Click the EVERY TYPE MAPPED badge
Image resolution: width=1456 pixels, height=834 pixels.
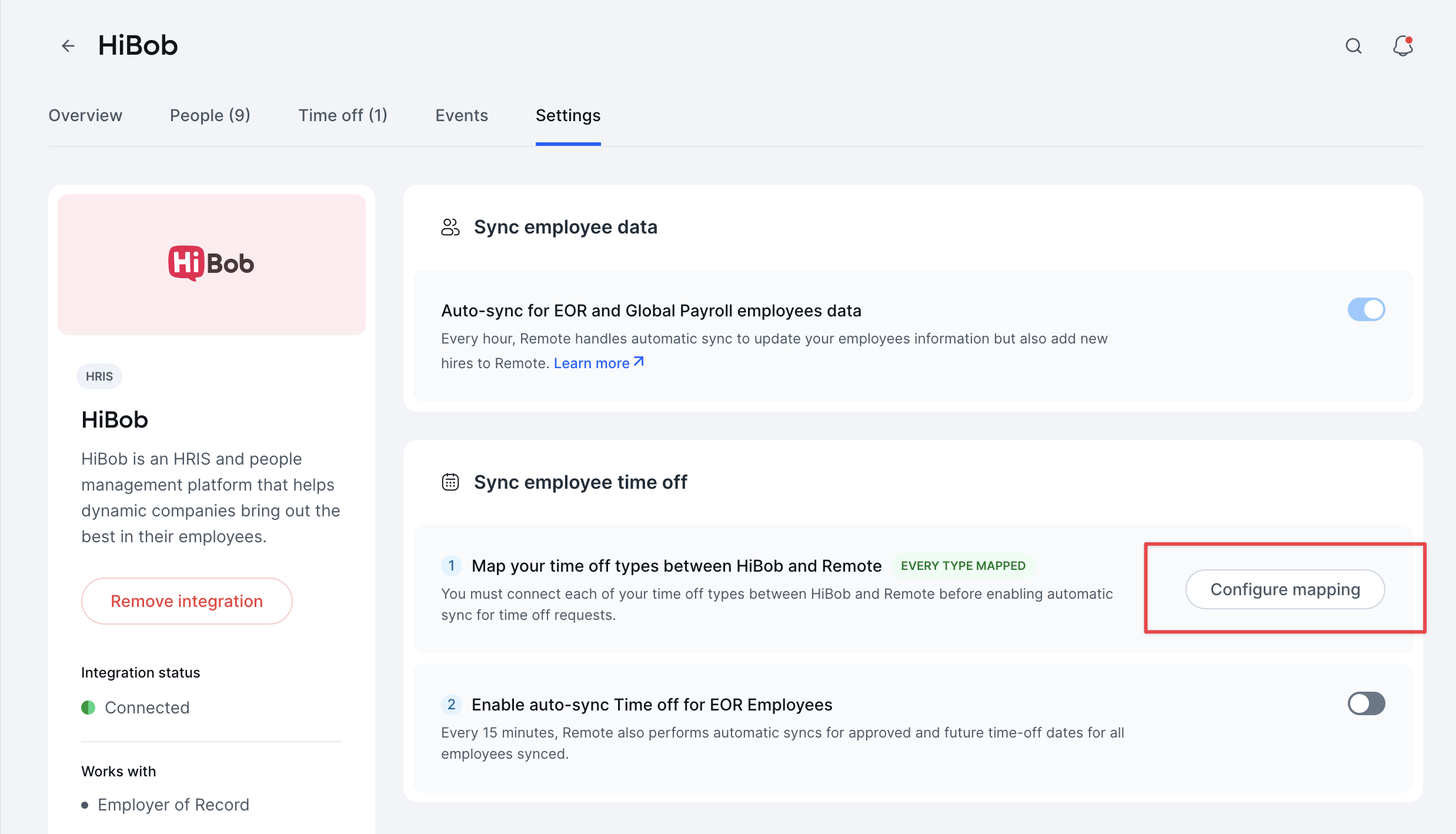pos(963,566)
